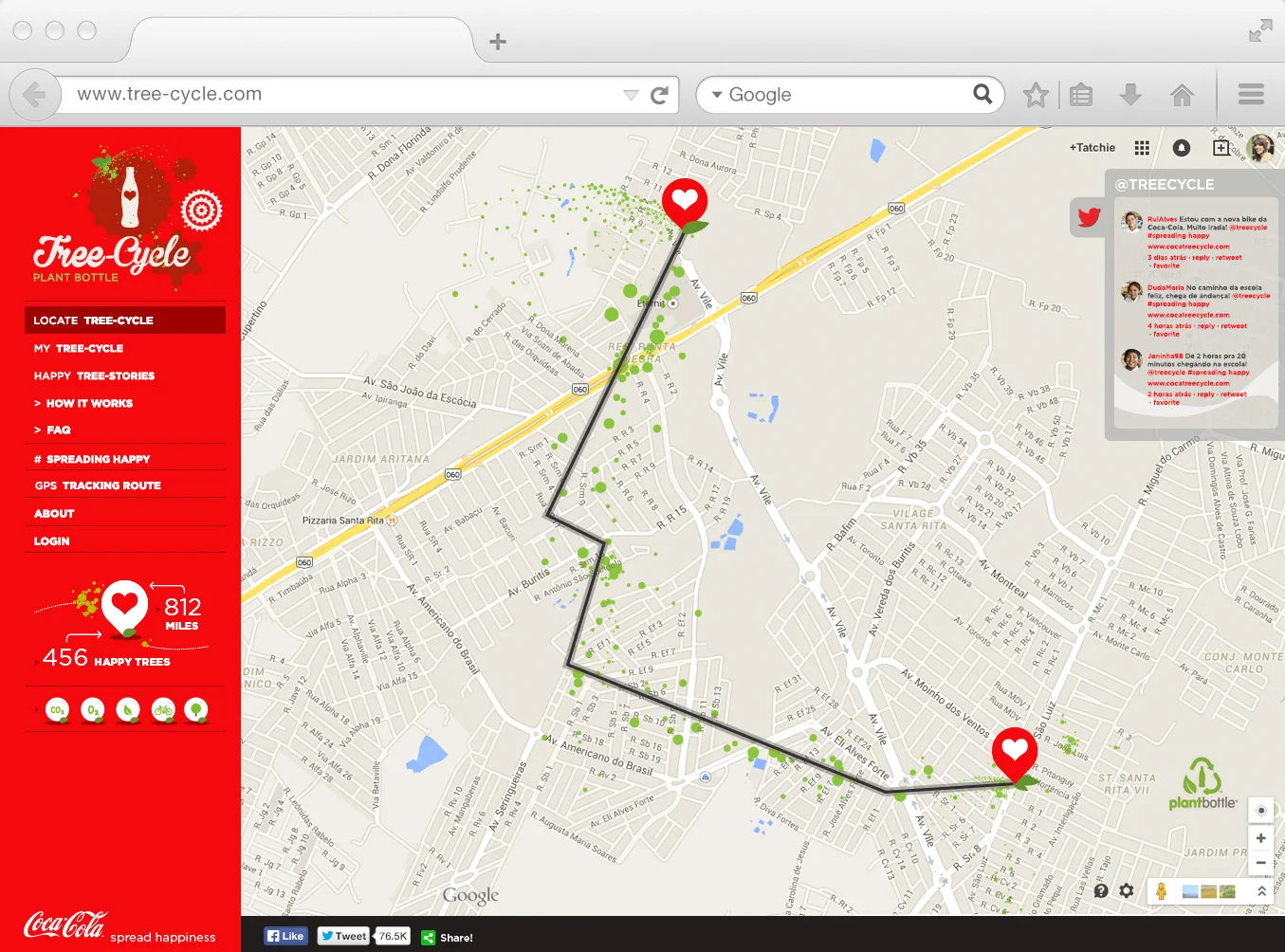Open RuiAlves tweet author link
The height and width of the screenshot is (952, 1285).
pos(1162,219)
